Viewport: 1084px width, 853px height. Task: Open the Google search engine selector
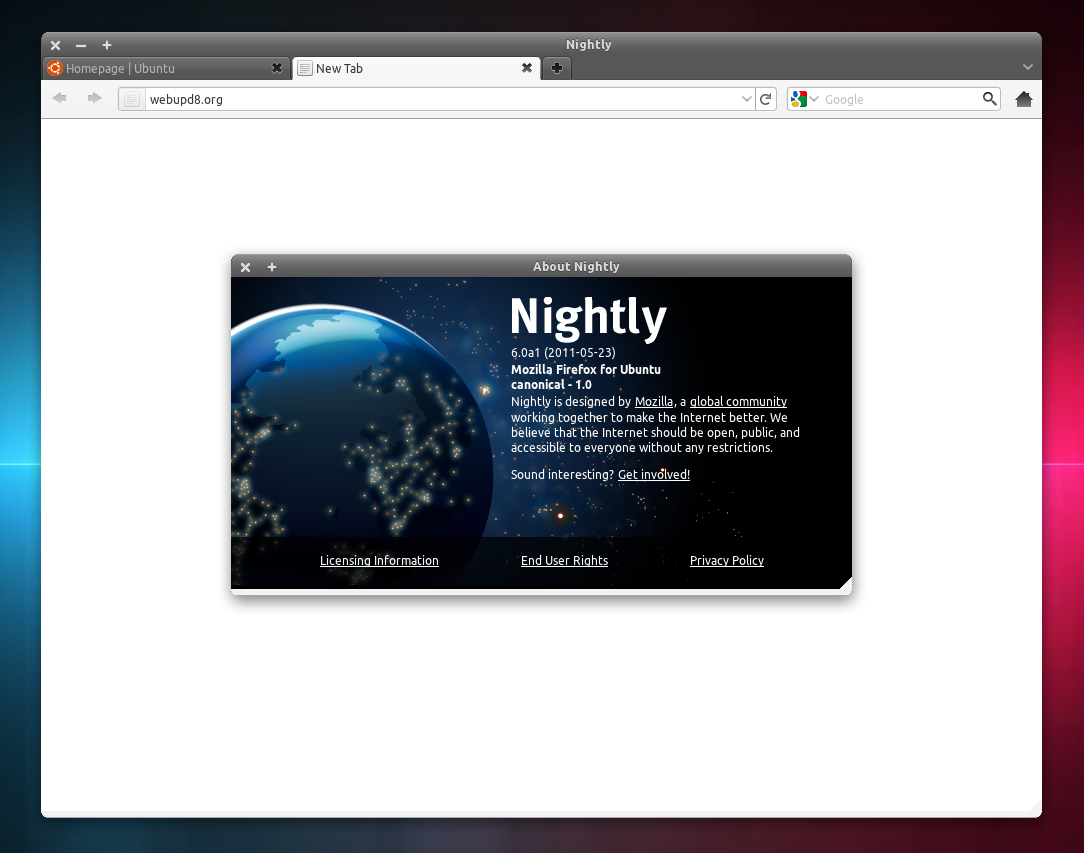[x=804, y=99]
